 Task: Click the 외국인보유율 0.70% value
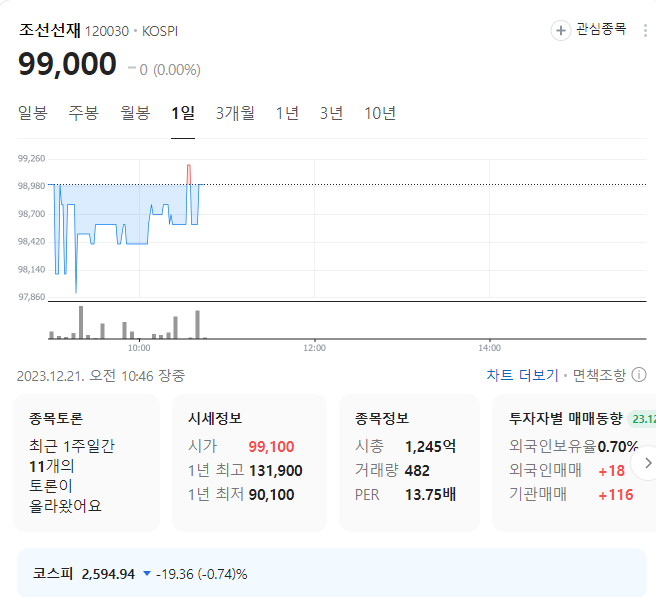click(x=618, y=446)
